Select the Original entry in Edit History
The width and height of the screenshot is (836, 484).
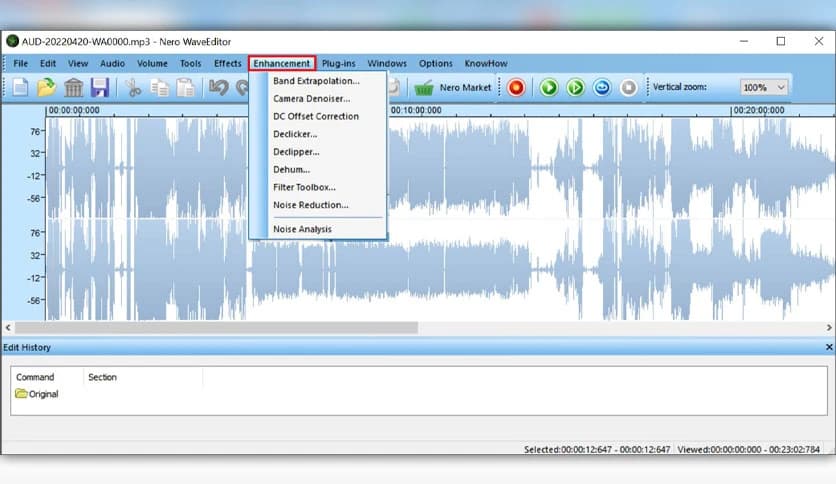coord(37,394)
